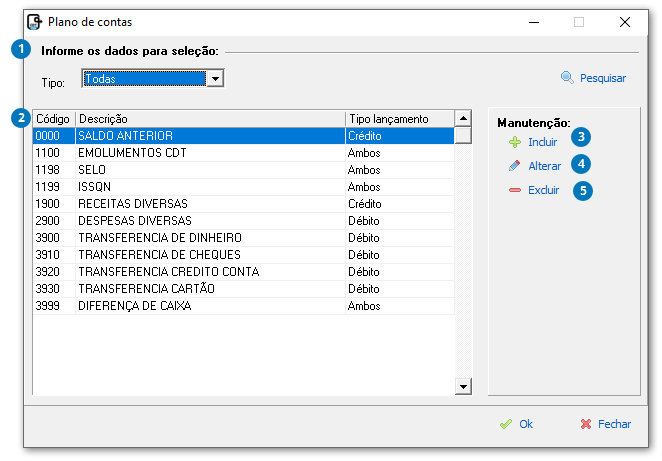
Task: Close the Plano de contas window
Action: [x=625, y=21]
